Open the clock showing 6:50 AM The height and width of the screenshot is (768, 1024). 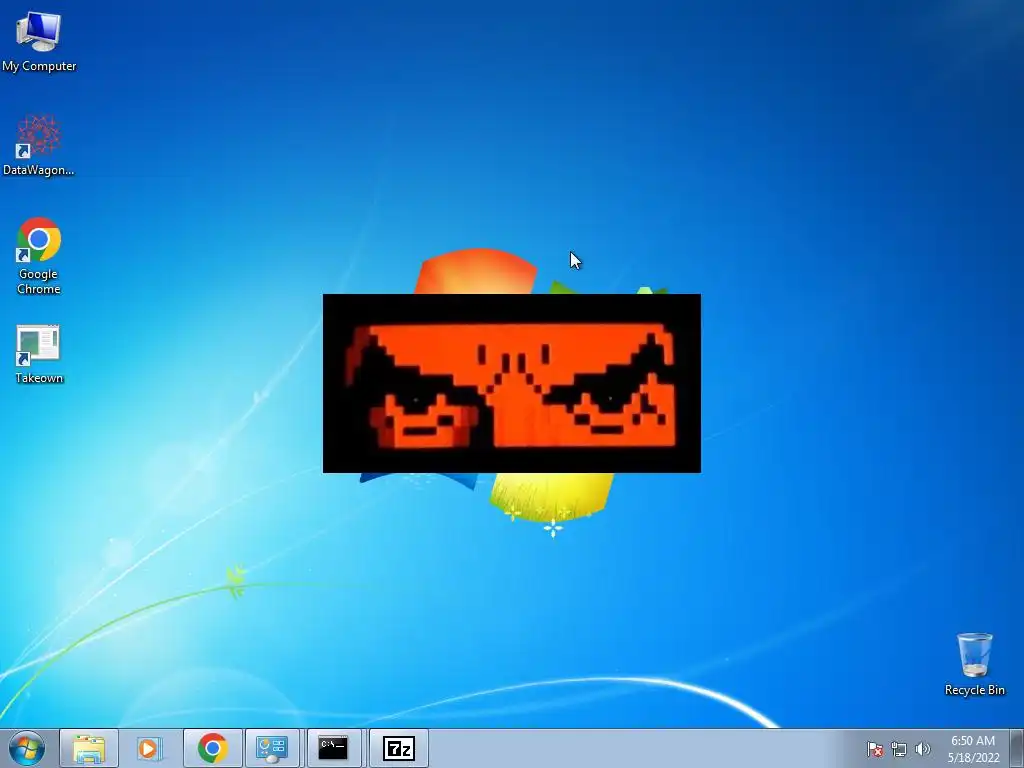coord(973,749)
